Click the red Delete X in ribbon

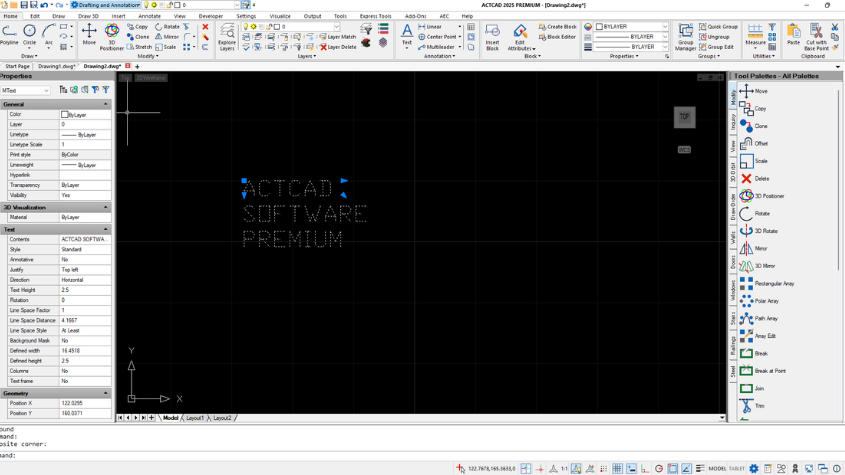205,26
